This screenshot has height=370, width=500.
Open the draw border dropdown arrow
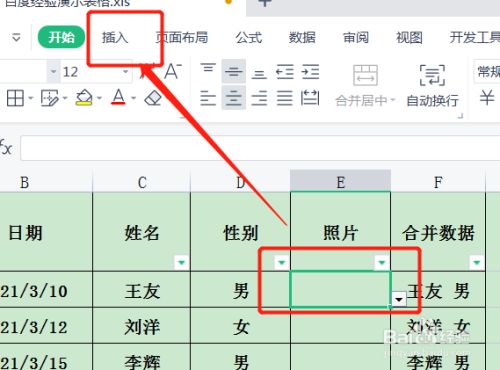click(65, 98)
